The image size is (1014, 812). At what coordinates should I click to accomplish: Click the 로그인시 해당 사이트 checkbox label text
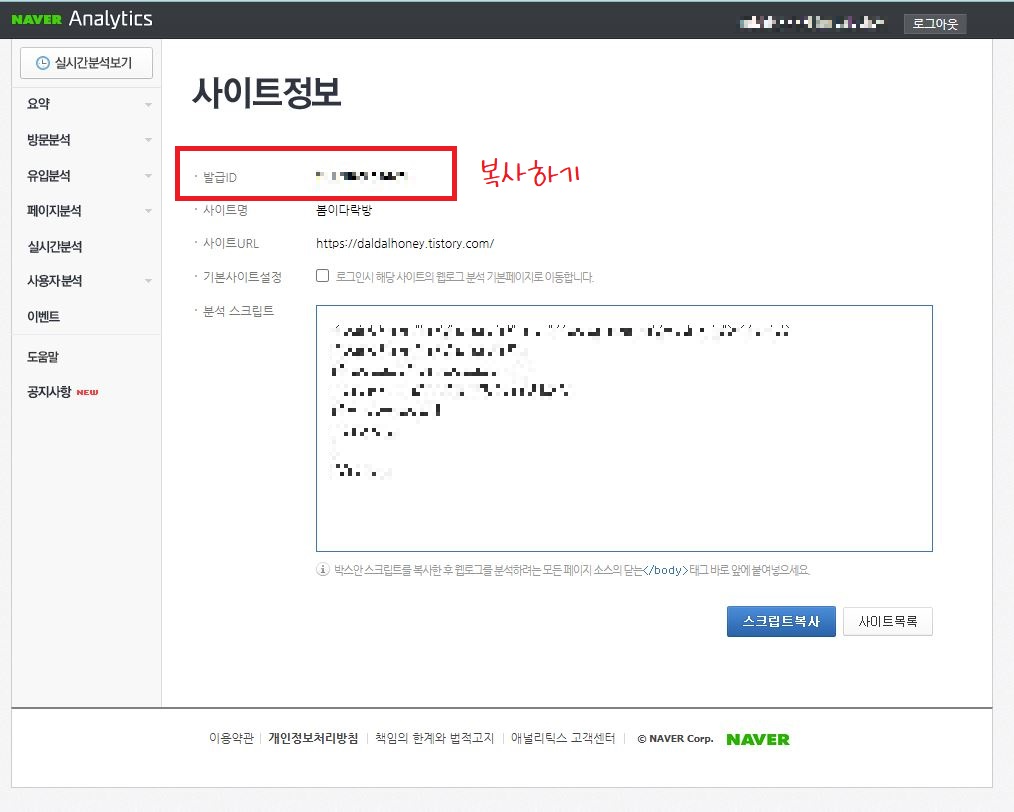pyautogui.click(x=464, y=277)
